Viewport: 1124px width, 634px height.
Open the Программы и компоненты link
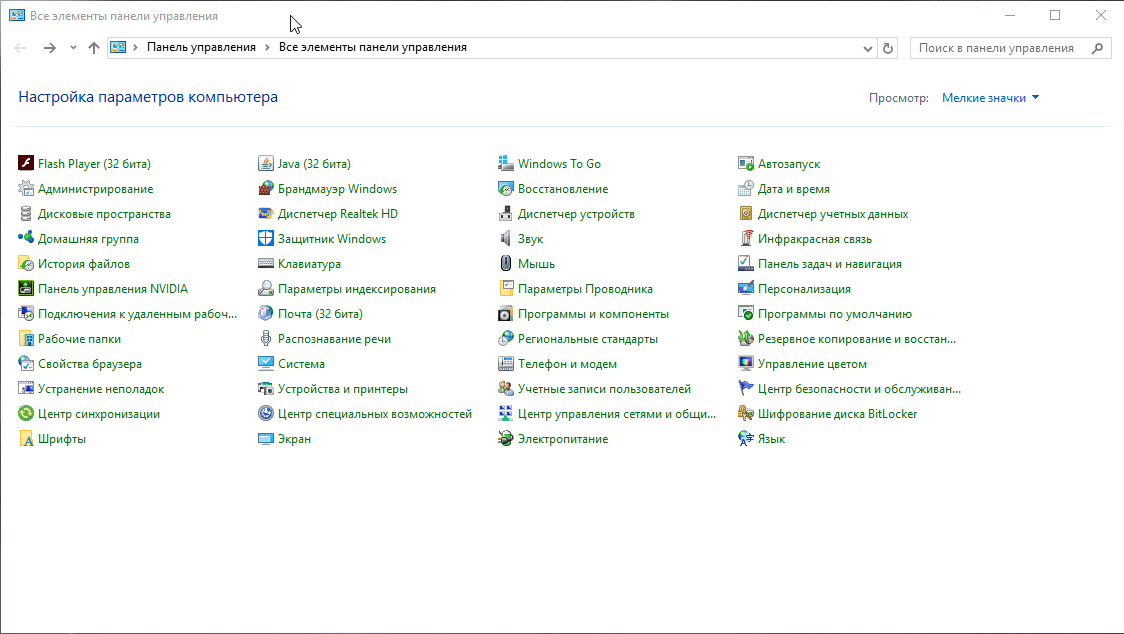click(594, 313)
